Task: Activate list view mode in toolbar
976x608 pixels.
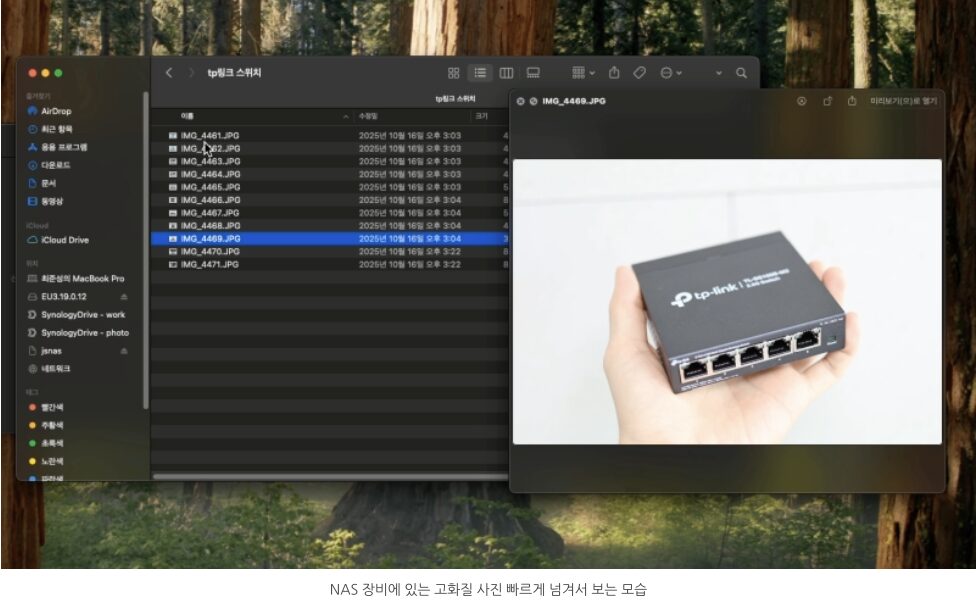Action: click(x=480, y=73)
